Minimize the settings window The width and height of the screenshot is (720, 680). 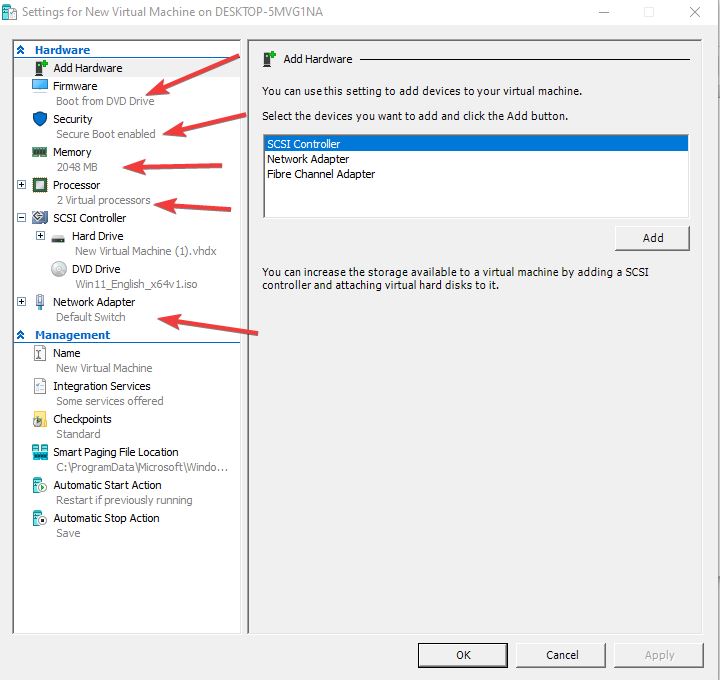604,12
